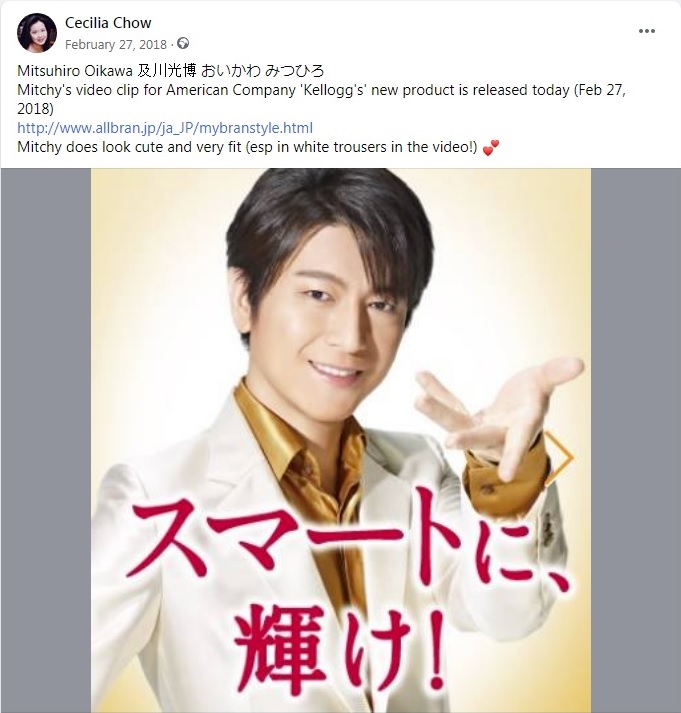Open the February 27, 2018 timestamp
The image size is (681, 713).
(115, 45)
